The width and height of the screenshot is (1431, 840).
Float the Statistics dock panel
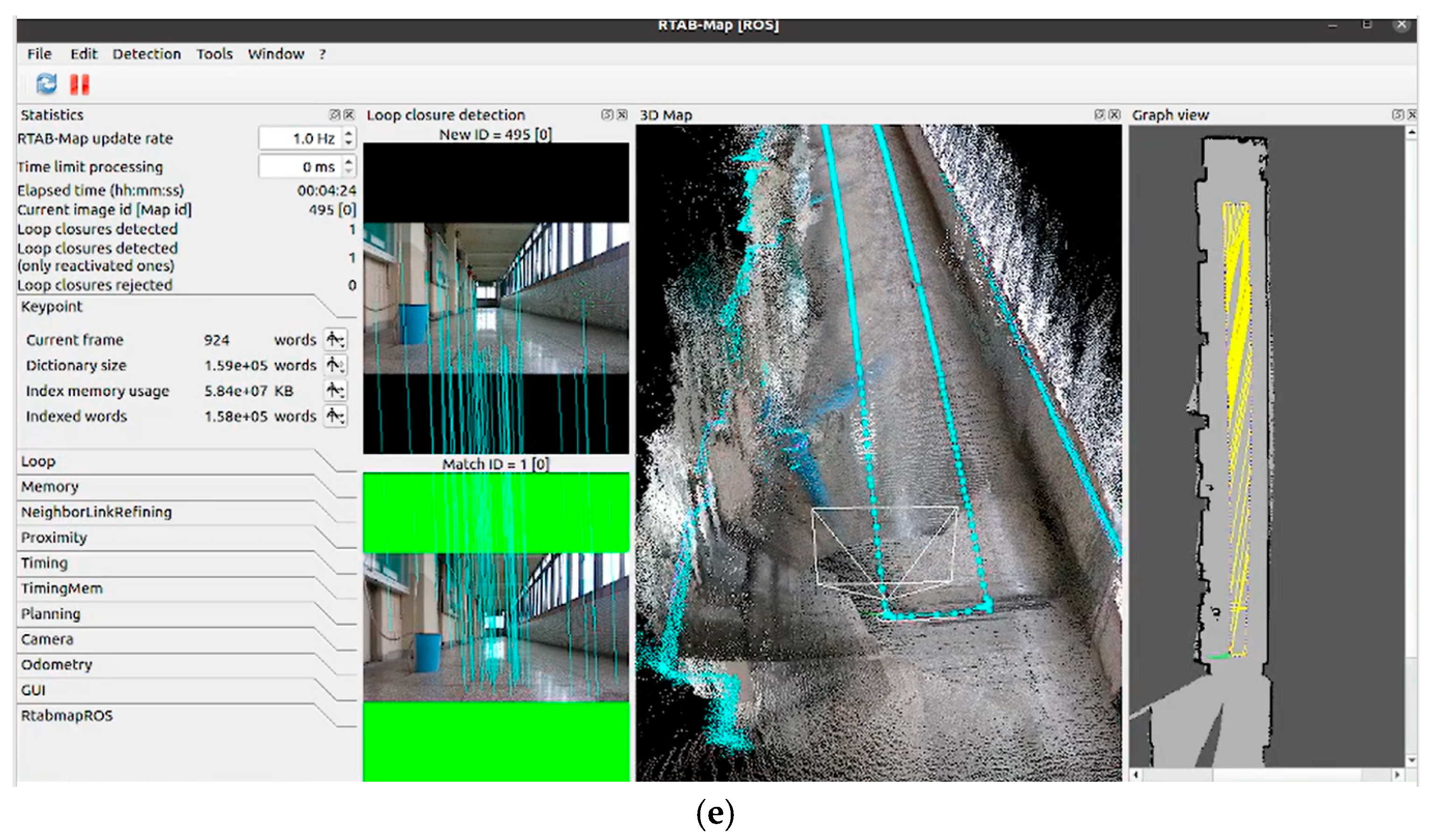pos(335,115)
